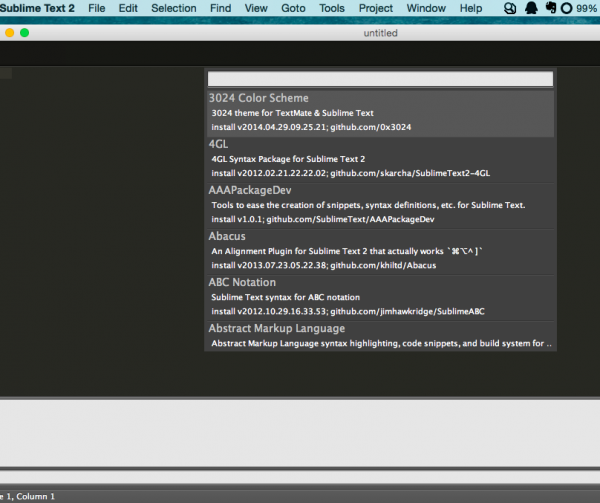Click the 4GL Syntax Package description line
Viewport: 600px width, 503px height.
click(x=288, y=159)
